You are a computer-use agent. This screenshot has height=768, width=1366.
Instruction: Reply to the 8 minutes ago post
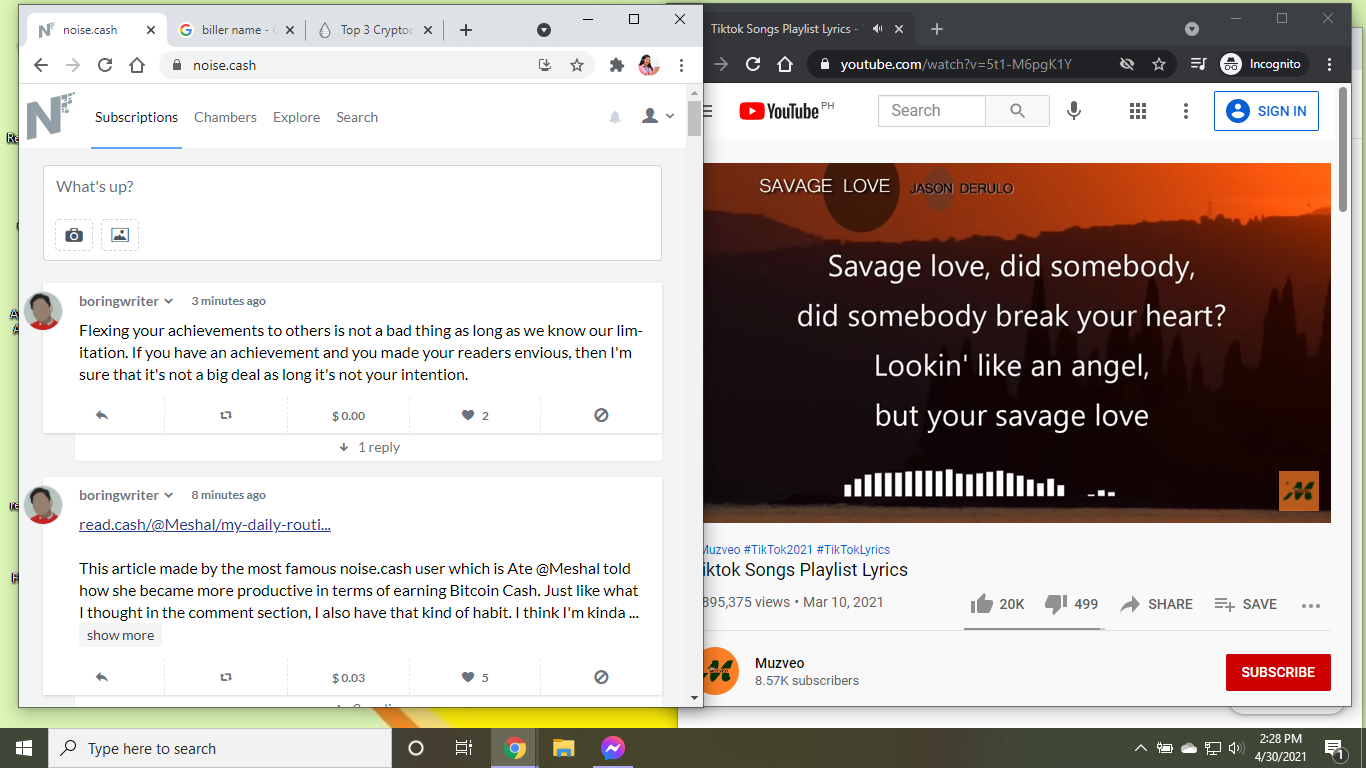(102, 677)
